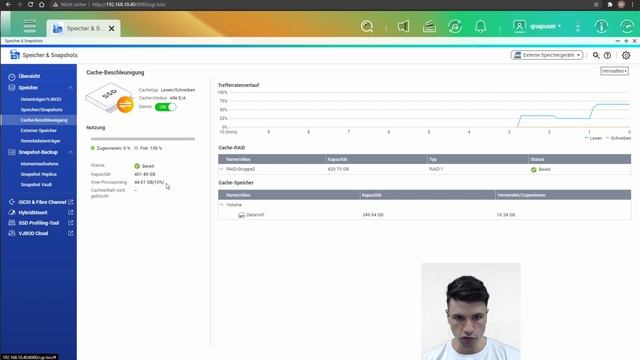
Task: Open the QTS main menu hamburger icon
Action: [x=29, y=26]
